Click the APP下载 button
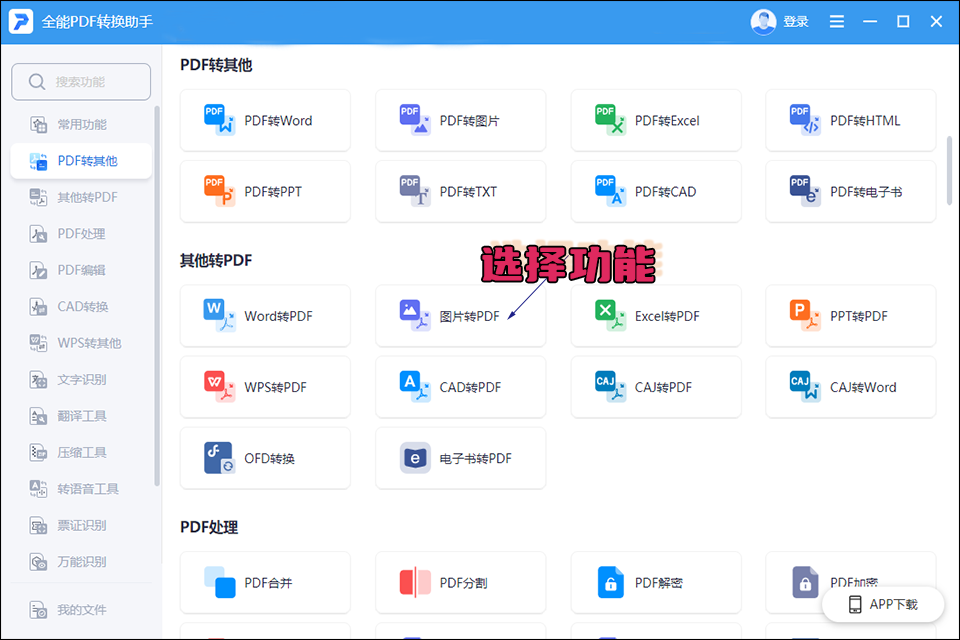The height and width of the screenshot is (640, 960). 882,604
